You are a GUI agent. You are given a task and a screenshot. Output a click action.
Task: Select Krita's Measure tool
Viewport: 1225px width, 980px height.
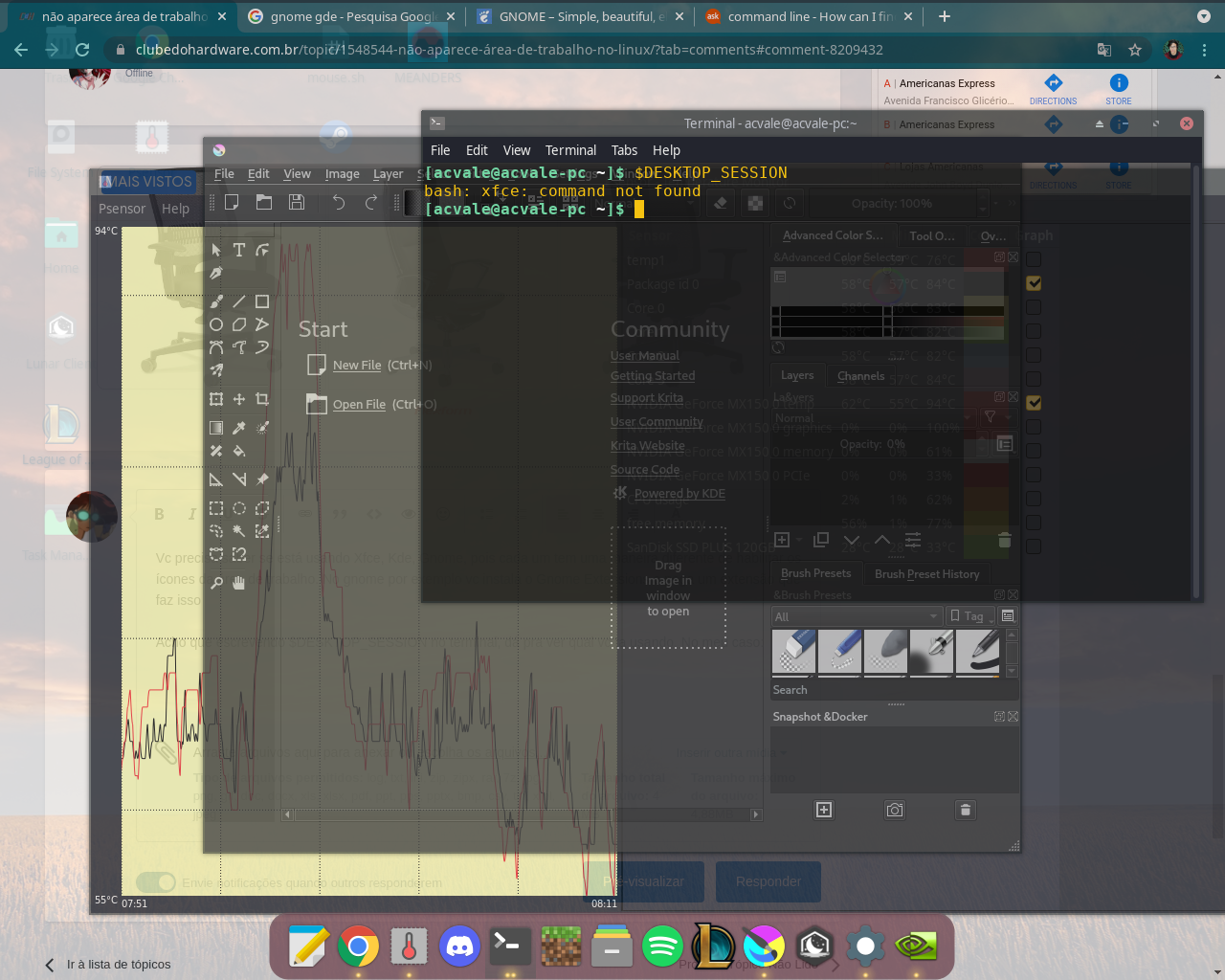(x=239, y=479)
